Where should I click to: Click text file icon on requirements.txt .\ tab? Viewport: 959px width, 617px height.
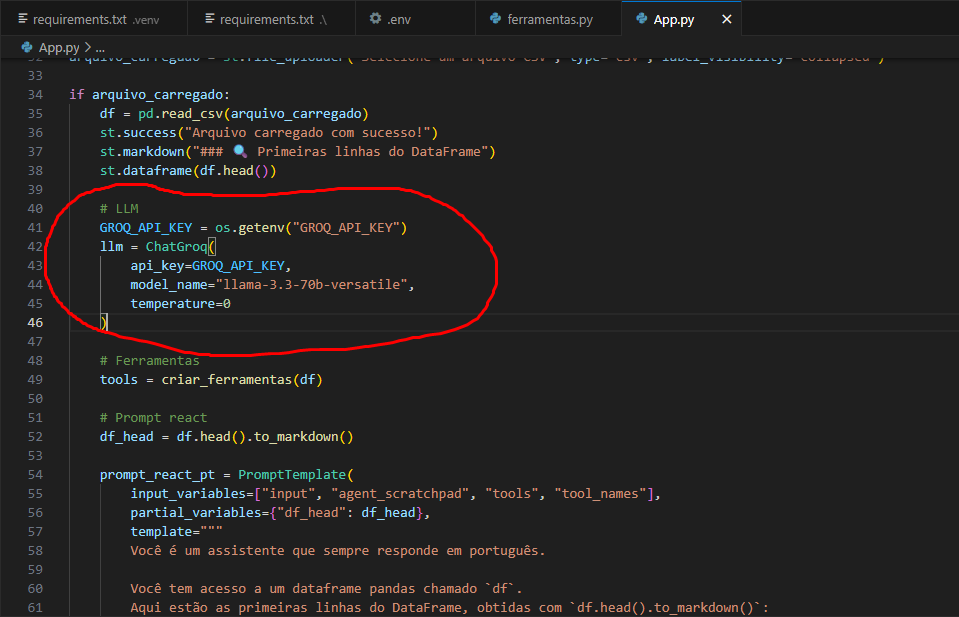tap(210, 18)
